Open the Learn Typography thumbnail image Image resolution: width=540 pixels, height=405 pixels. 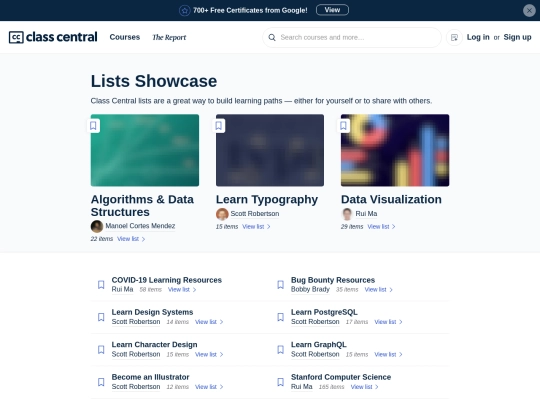point(270,150)
